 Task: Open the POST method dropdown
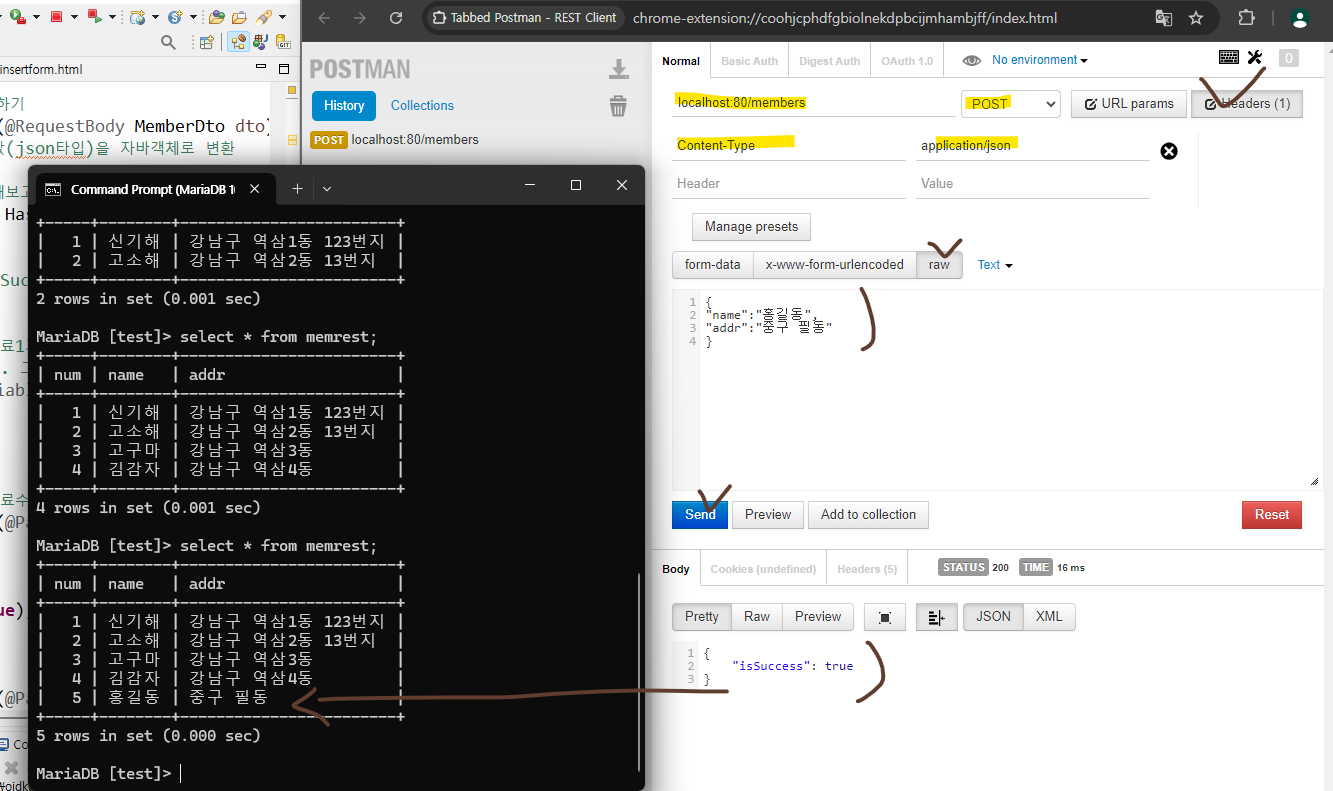(x=1010, y=104)
